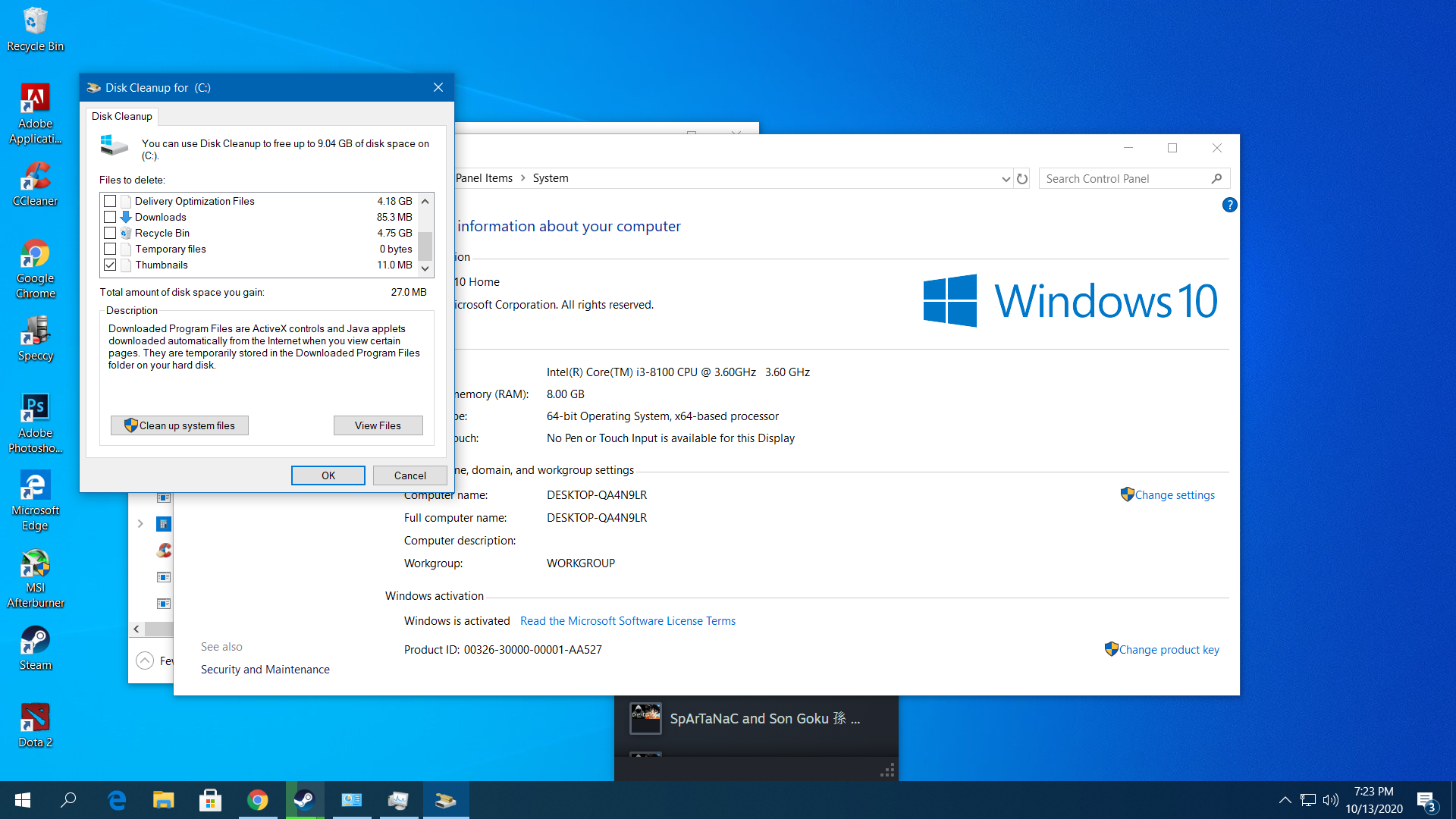Show hidden system tray icons
Image resolution: width=1456 pixels, height=819 pixels.
(1285, 800)
